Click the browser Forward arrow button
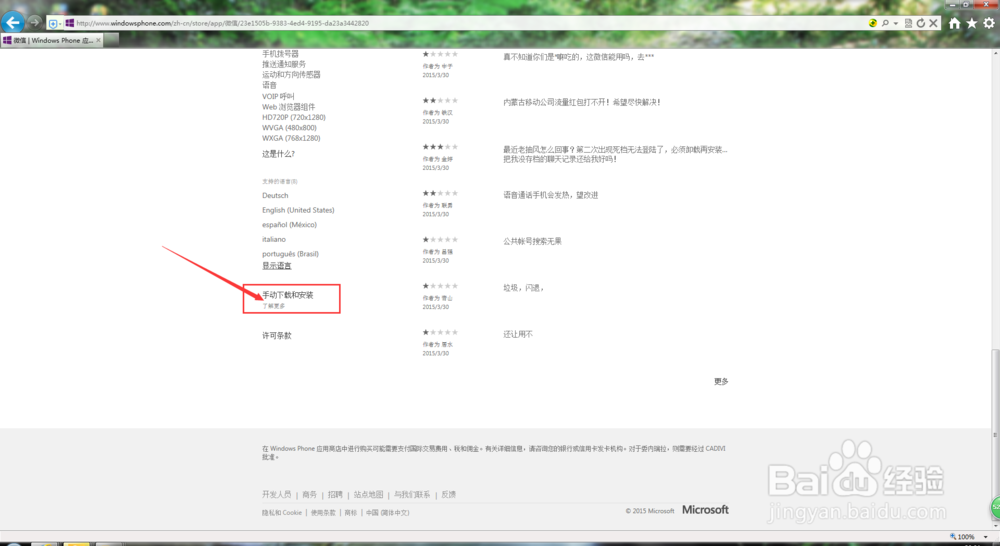The width and height of the screenshot is (1000, 546). tap(35, 22)
